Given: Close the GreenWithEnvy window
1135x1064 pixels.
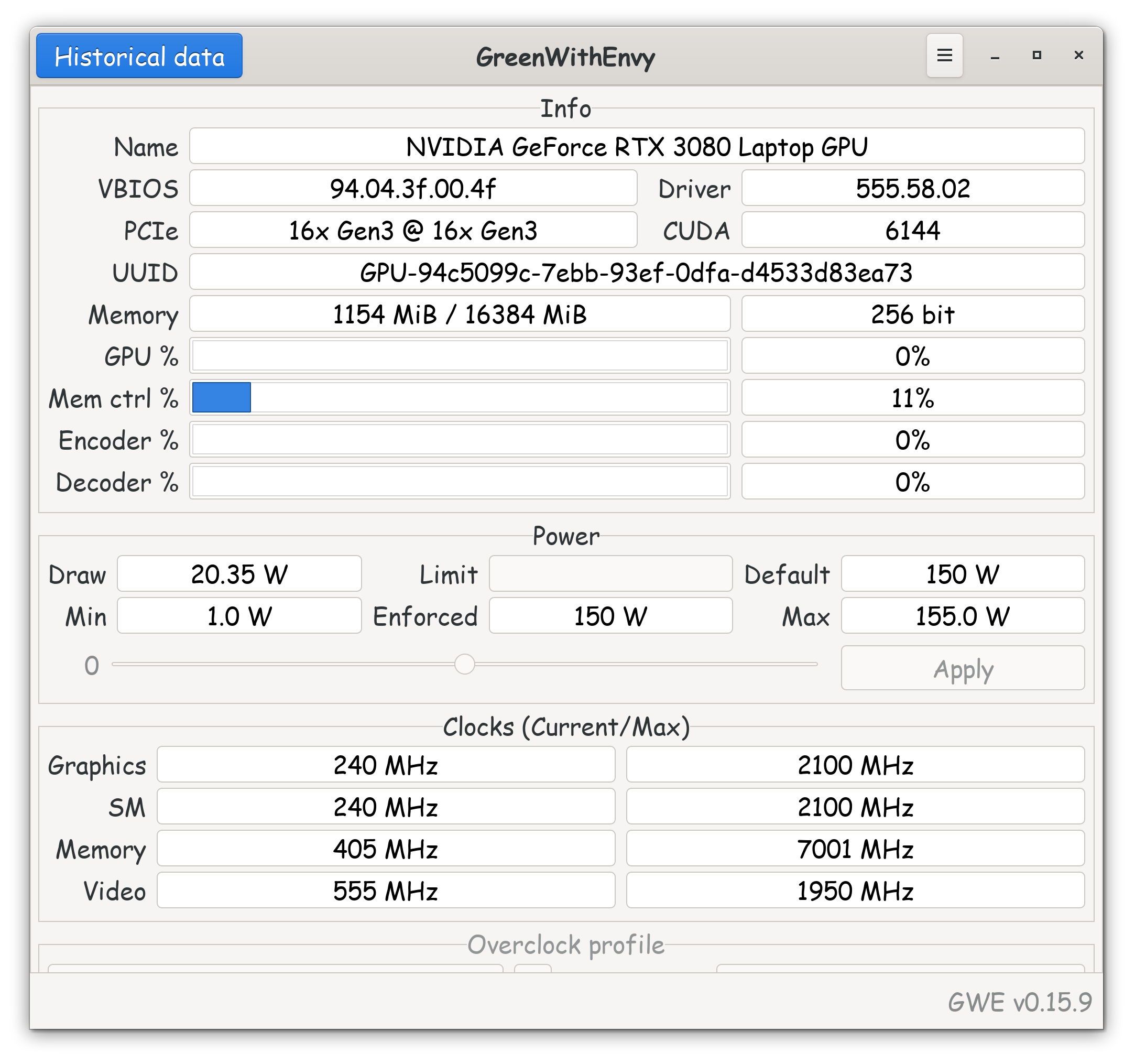Looking at the screenshot, I should point(1078,56).
